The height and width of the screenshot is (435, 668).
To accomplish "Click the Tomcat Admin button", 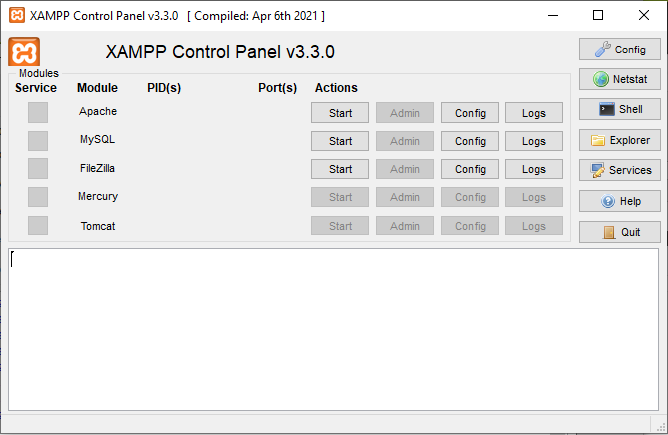I will point(405,226).
